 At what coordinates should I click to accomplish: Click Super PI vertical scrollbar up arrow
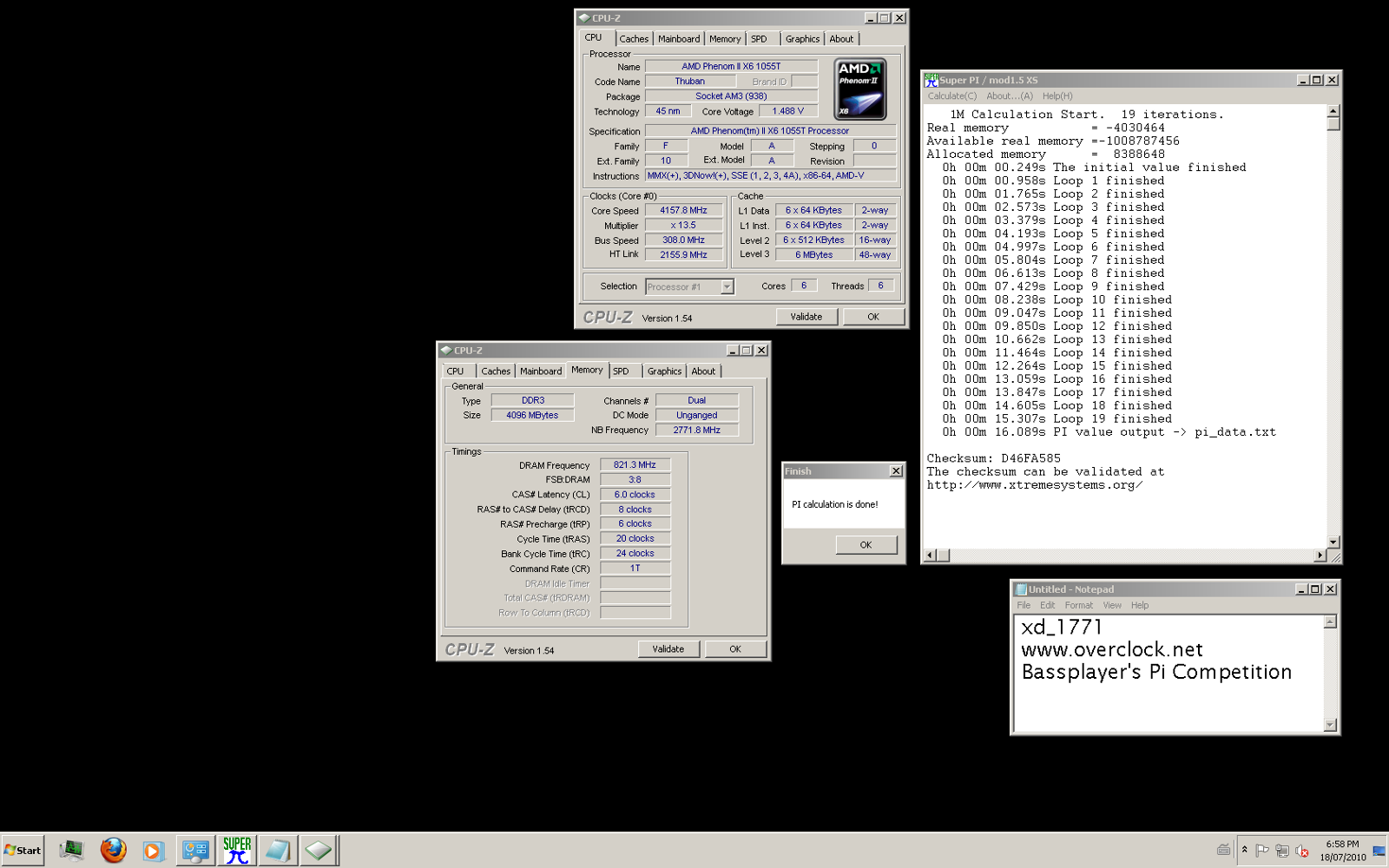click(x=1333, y=111)
